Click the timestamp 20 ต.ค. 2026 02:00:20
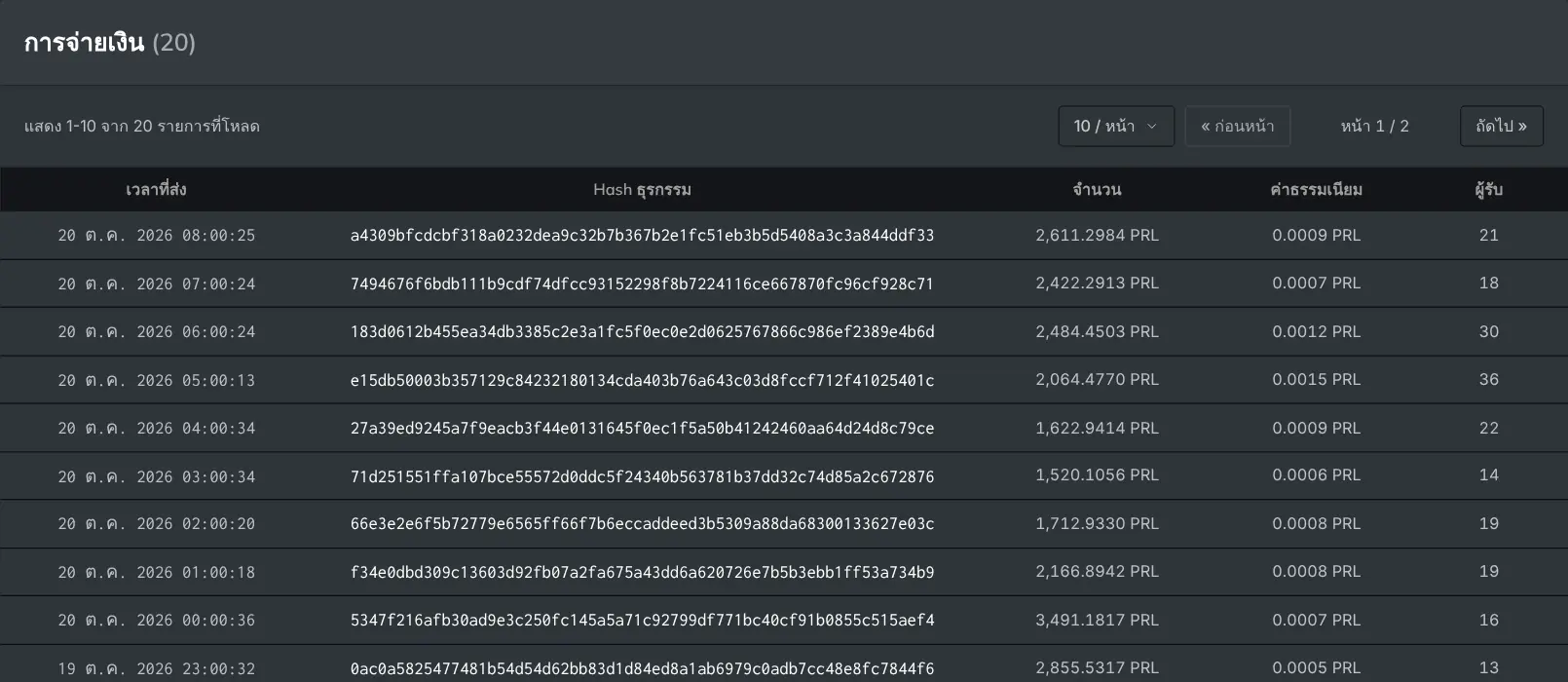 (x=157, y=523)
